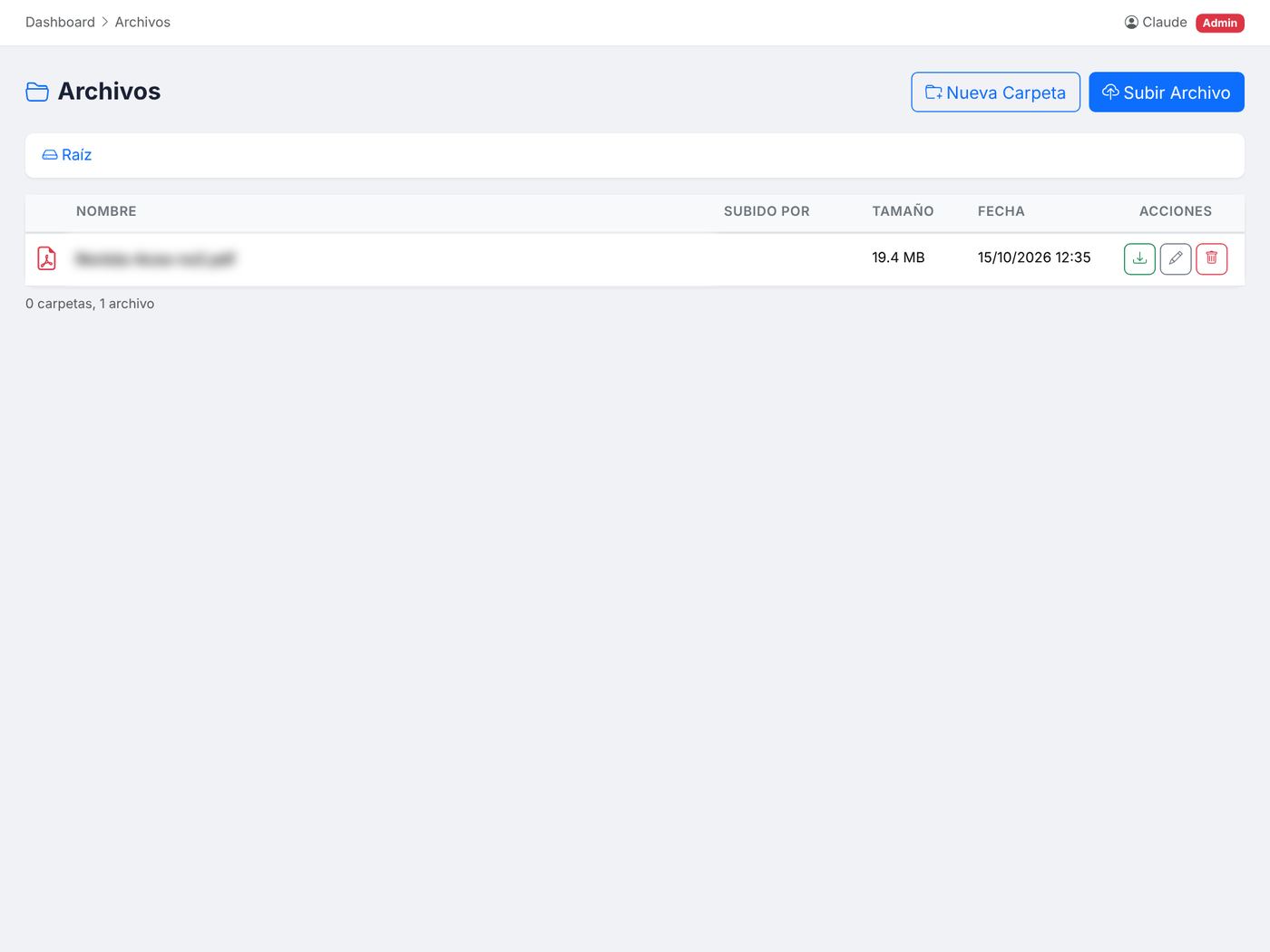Navigate to the Raíz root folder
Screen dimensions: 1270x952
(67, 155)
